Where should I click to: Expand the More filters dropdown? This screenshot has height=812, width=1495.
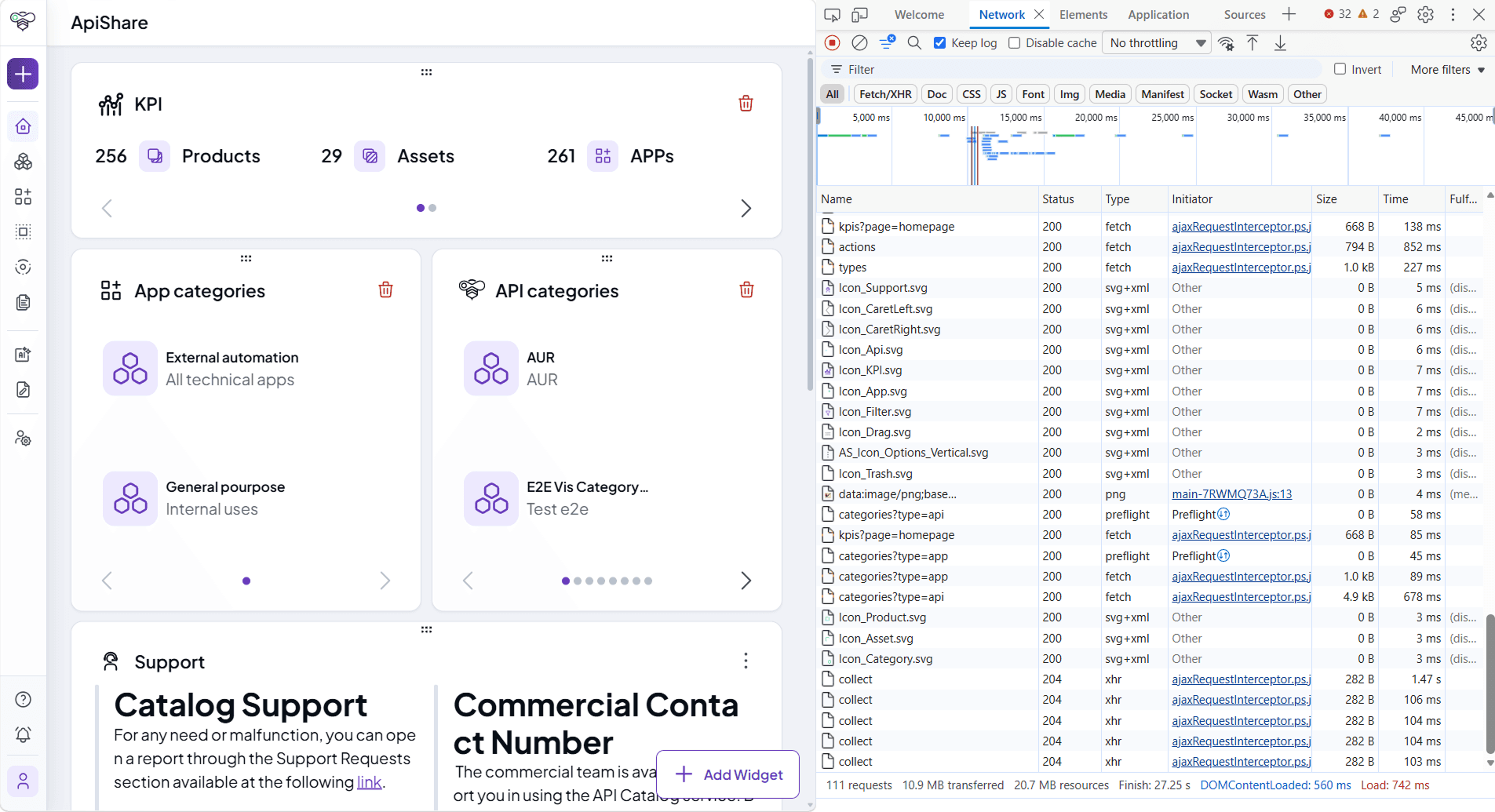[1447, 69]
